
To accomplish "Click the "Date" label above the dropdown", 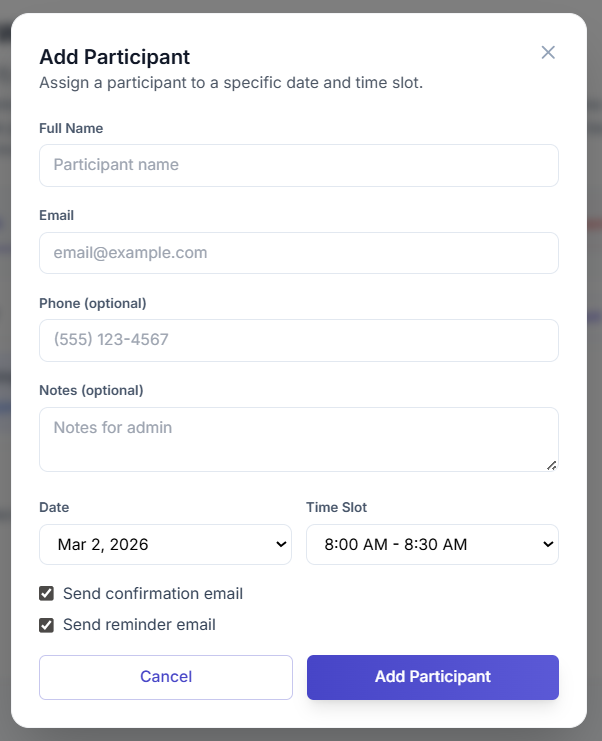I will (x=54, y=507).
